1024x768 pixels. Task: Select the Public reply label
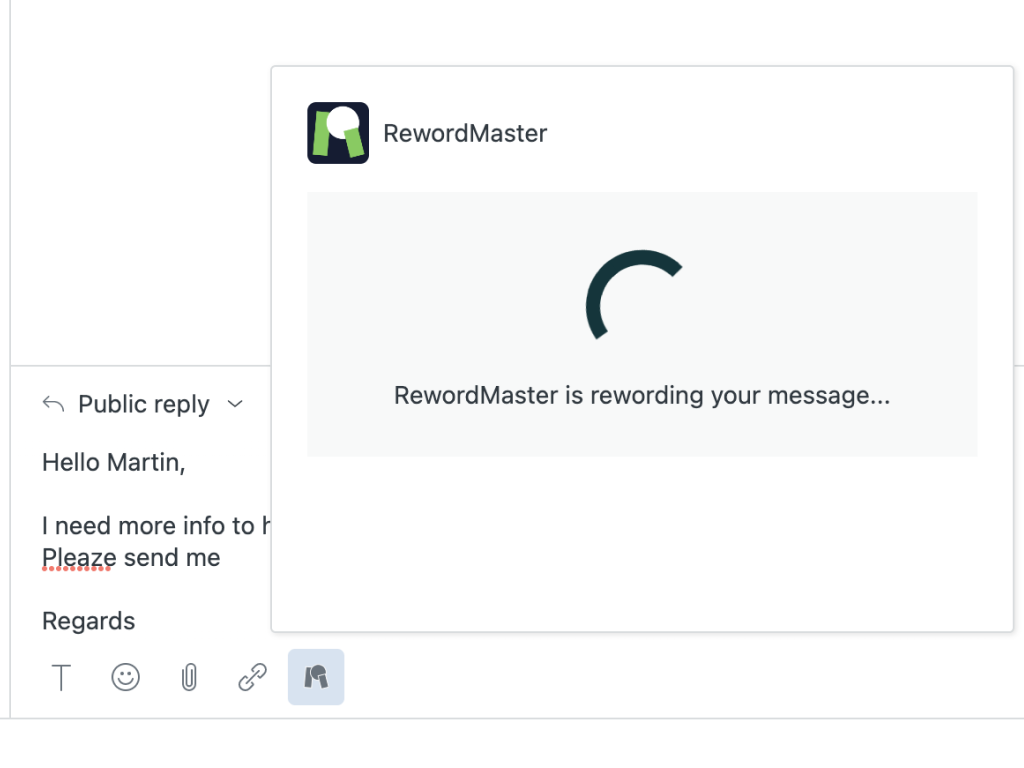coord(144,404)
